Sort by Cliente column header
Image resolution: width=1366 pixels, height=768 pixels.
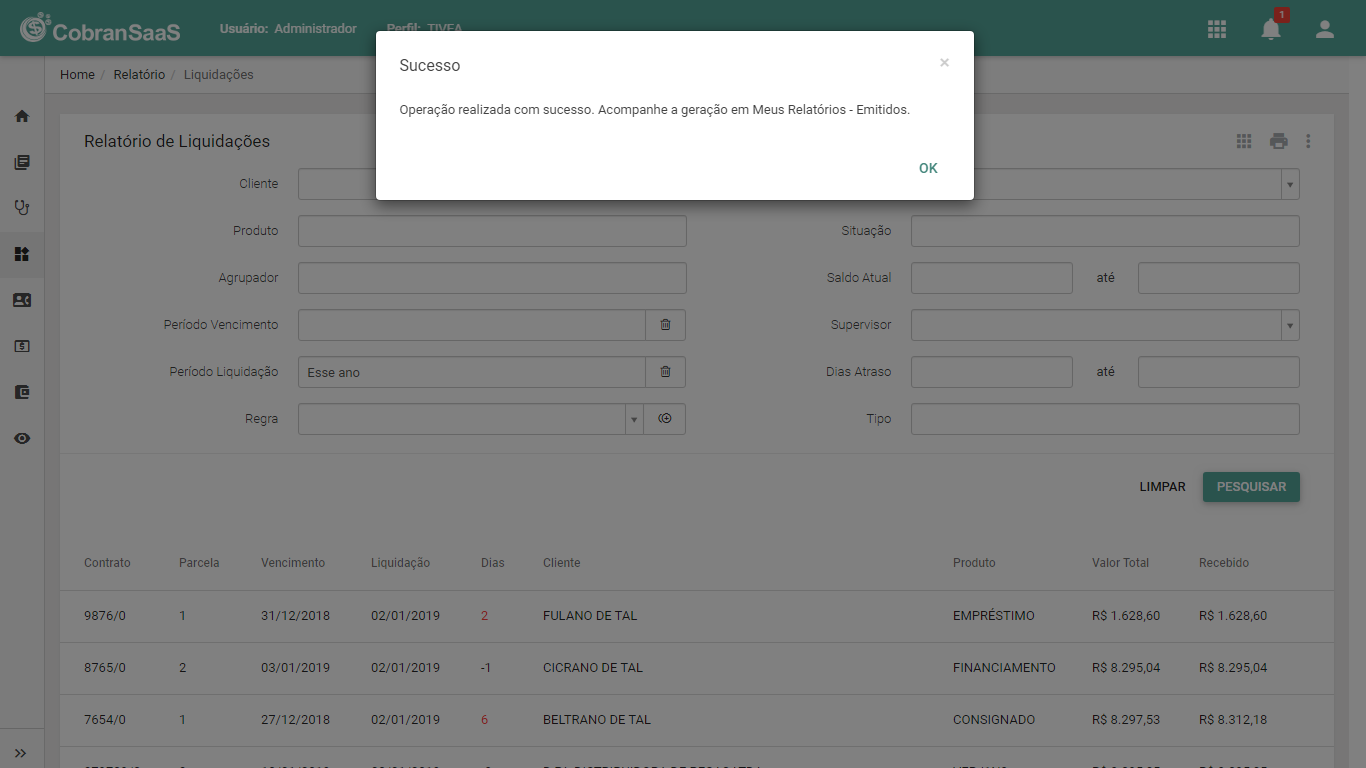pyautogui.click(x=561, y=563)
